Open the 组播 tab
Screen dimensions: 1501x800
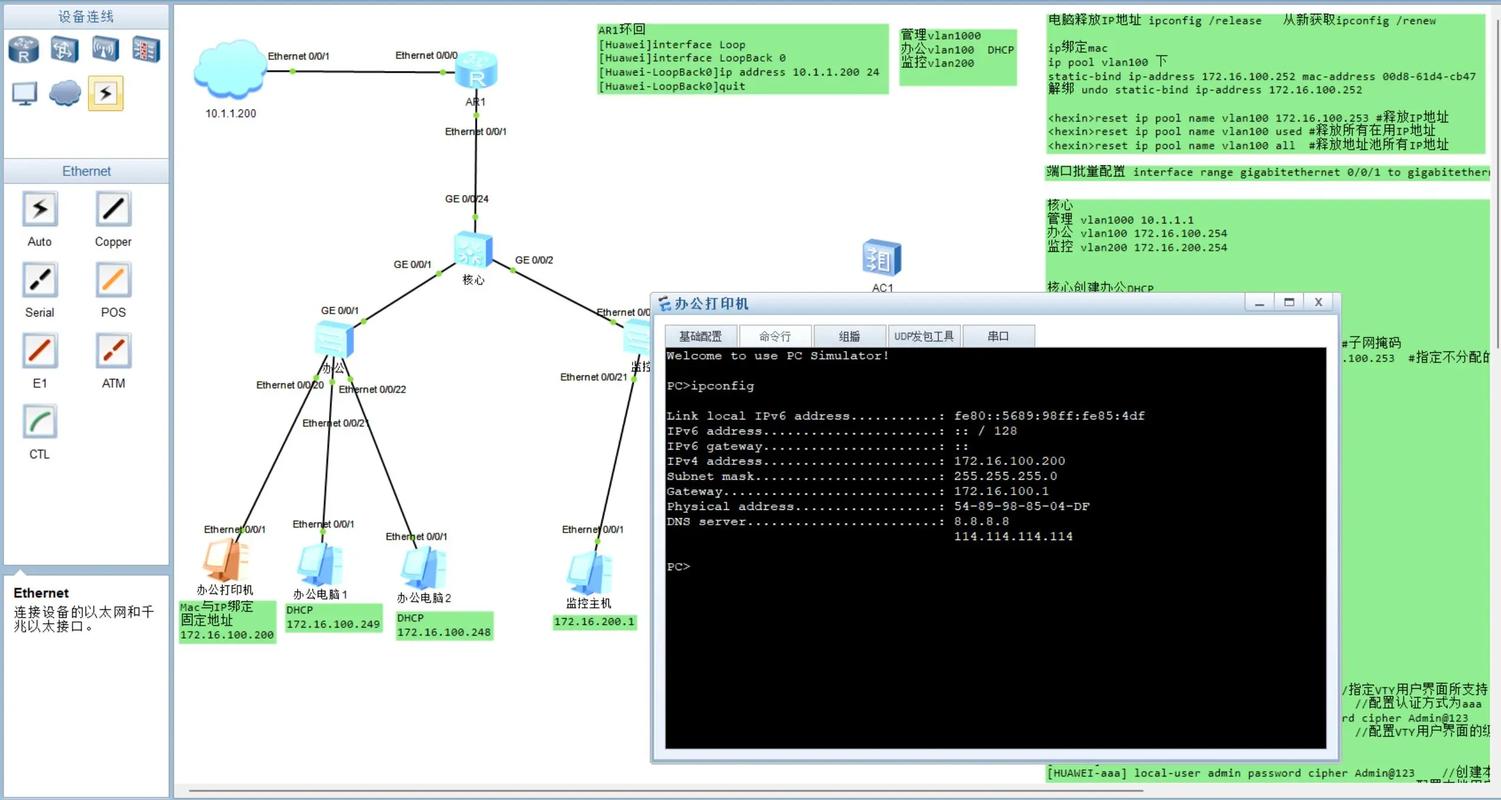[849, 337]
